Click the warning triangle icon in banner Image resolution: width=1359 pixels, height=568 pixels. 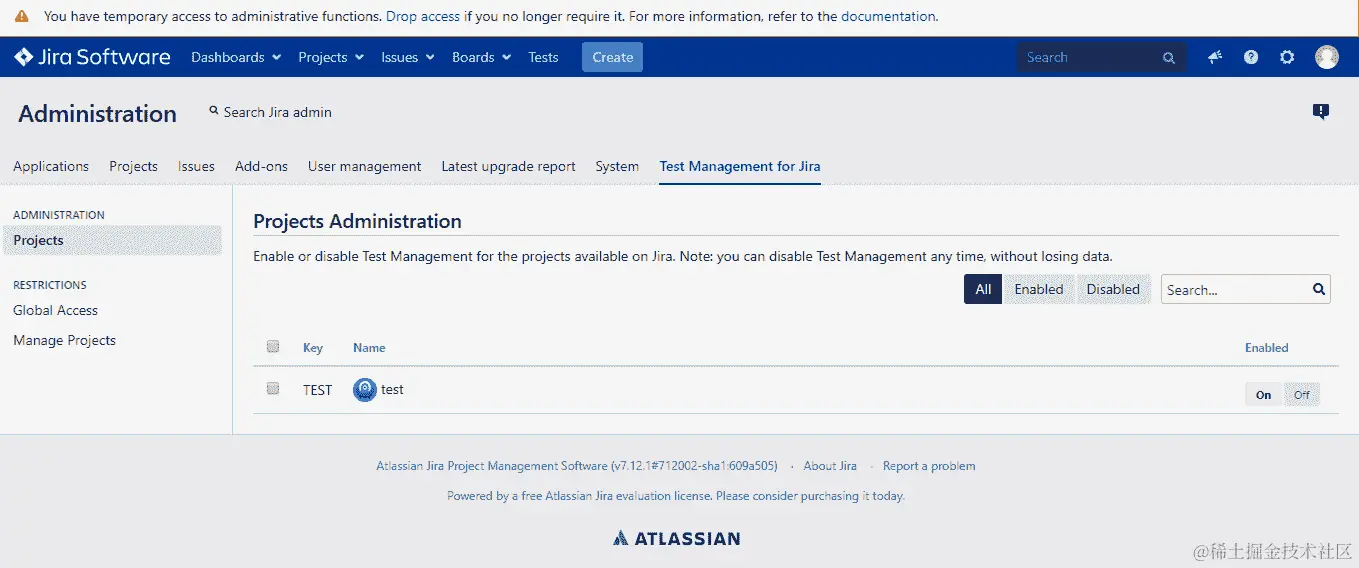point(21,17)
